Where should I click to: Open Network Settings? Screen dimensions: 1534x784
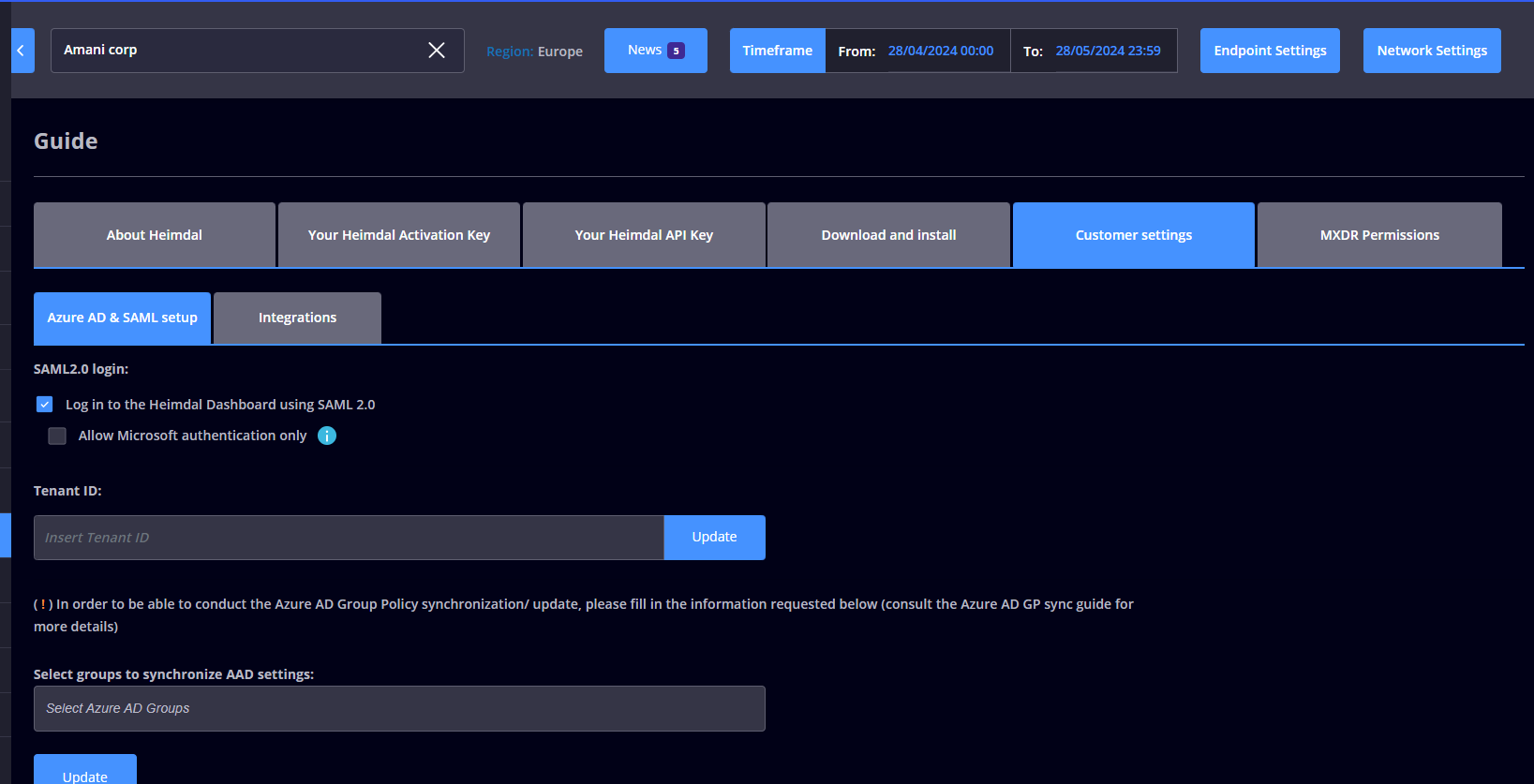click(x=1432, y=51)
